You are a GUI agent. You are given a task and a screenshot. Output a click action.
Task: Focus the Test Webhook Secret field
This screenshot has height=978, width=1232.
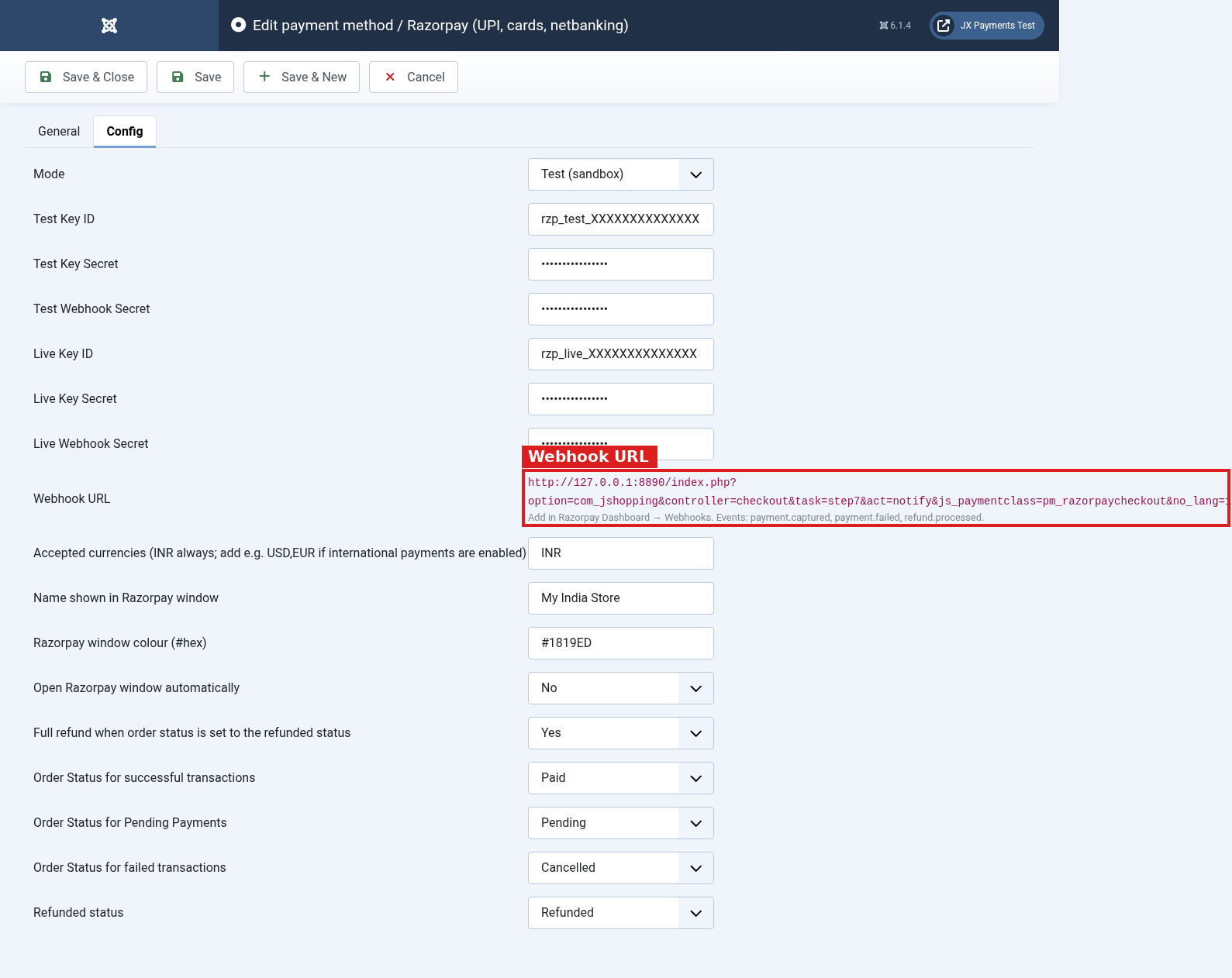tap(621, 309)
